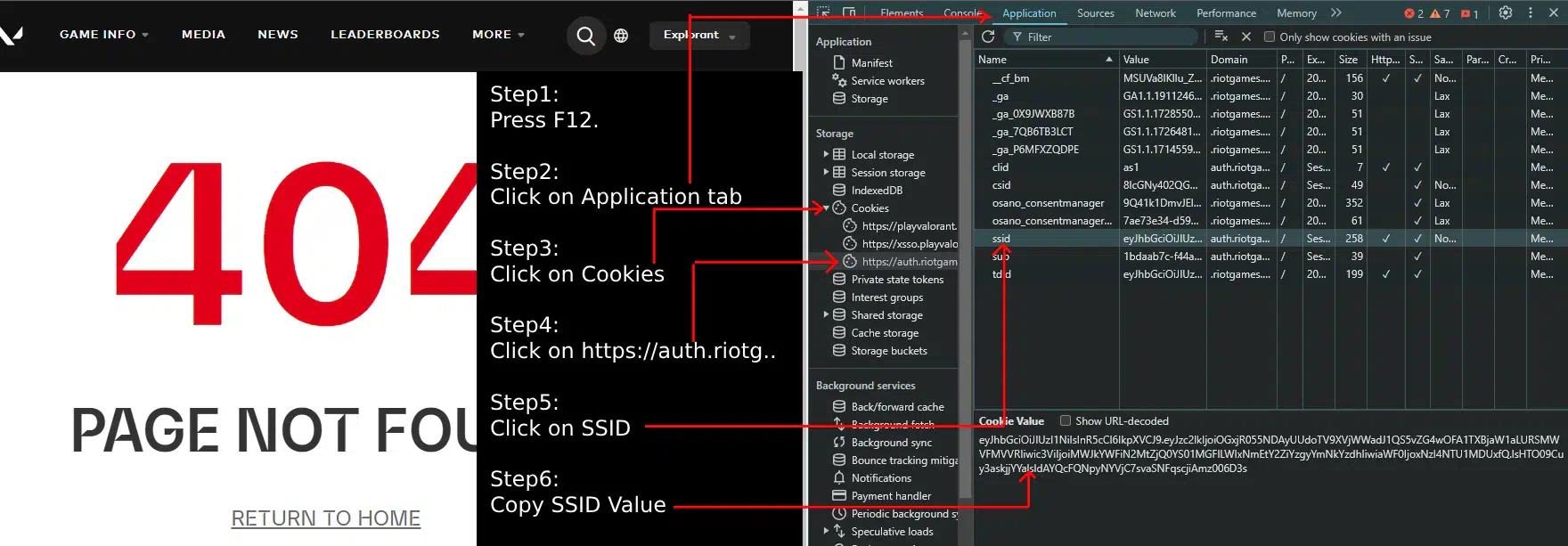
Task: Open GAME INFO dropdown menu
Action: coord(104,35)
